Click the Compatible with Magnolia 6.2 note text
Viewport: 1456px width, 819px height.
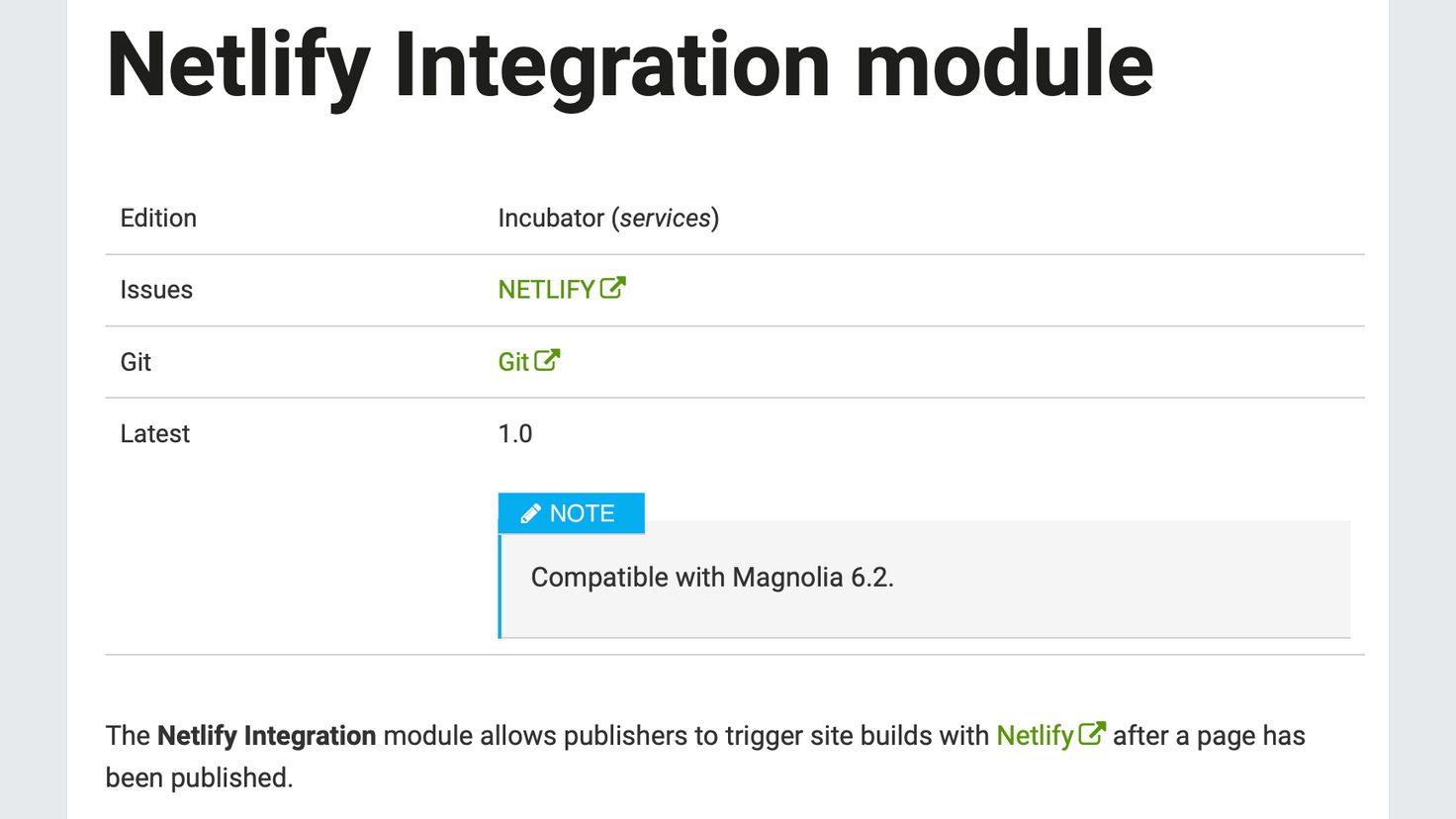pos(712,578)
